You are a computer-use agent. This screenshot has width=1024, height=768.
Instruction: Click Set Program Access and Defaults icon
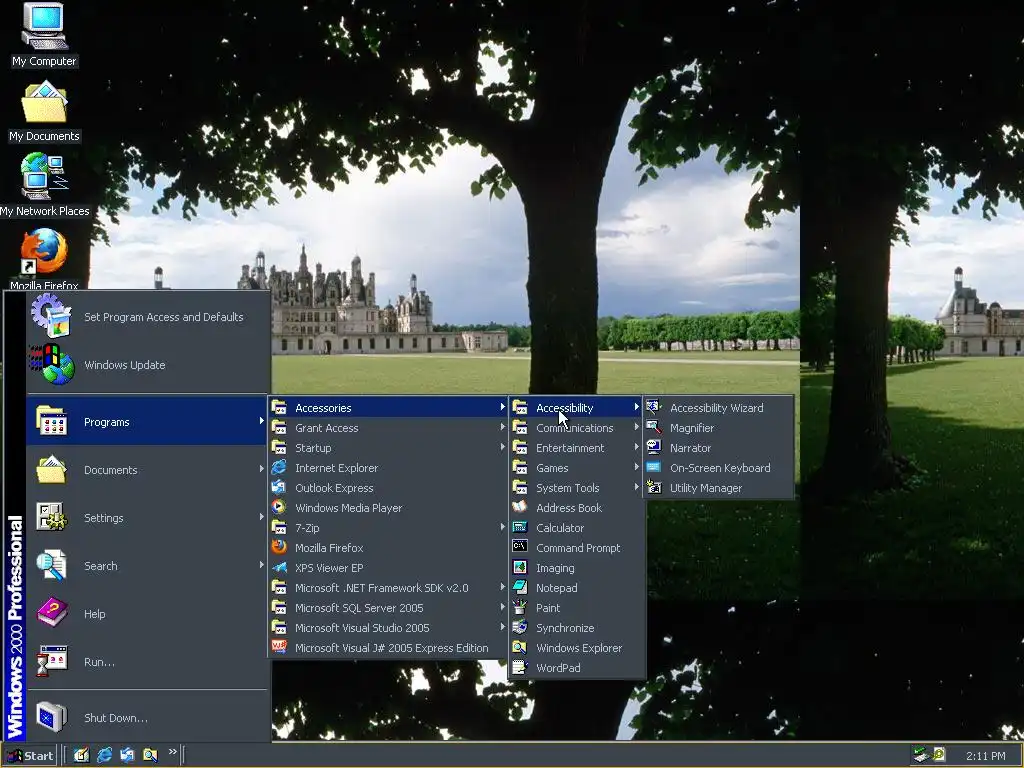click(x=50, y=316)
